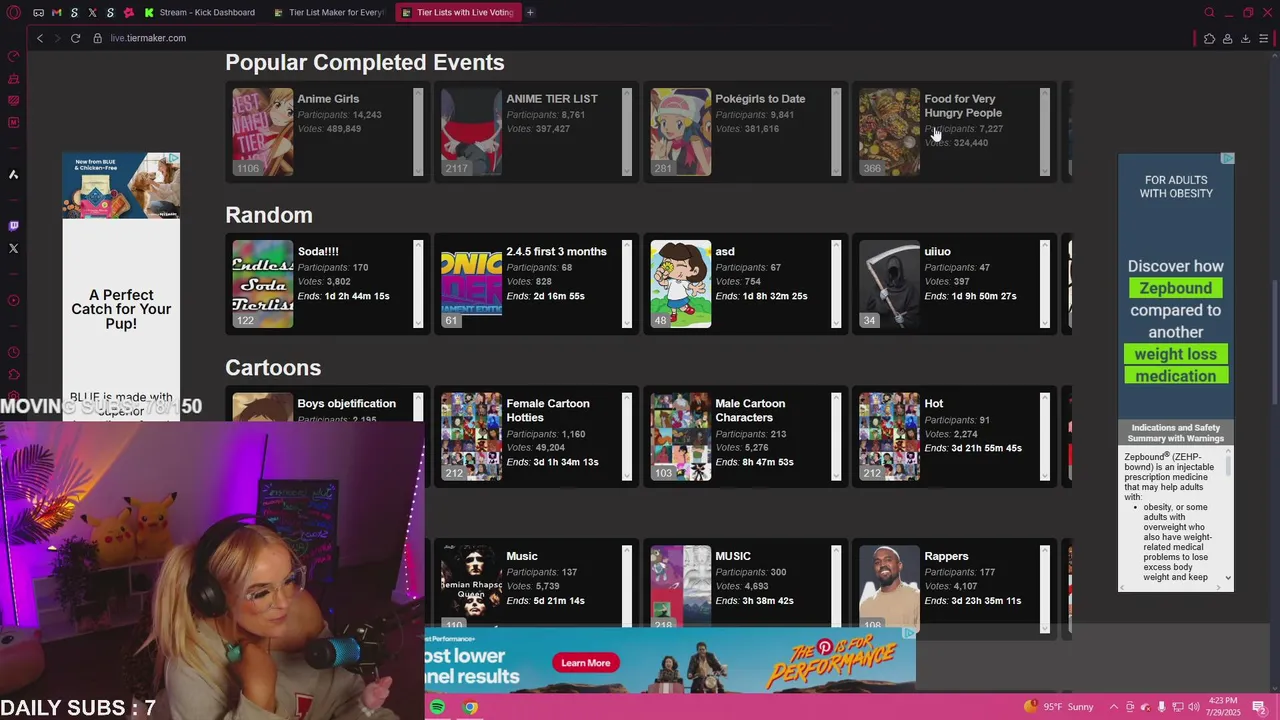Reload the current page

[75, 38]
